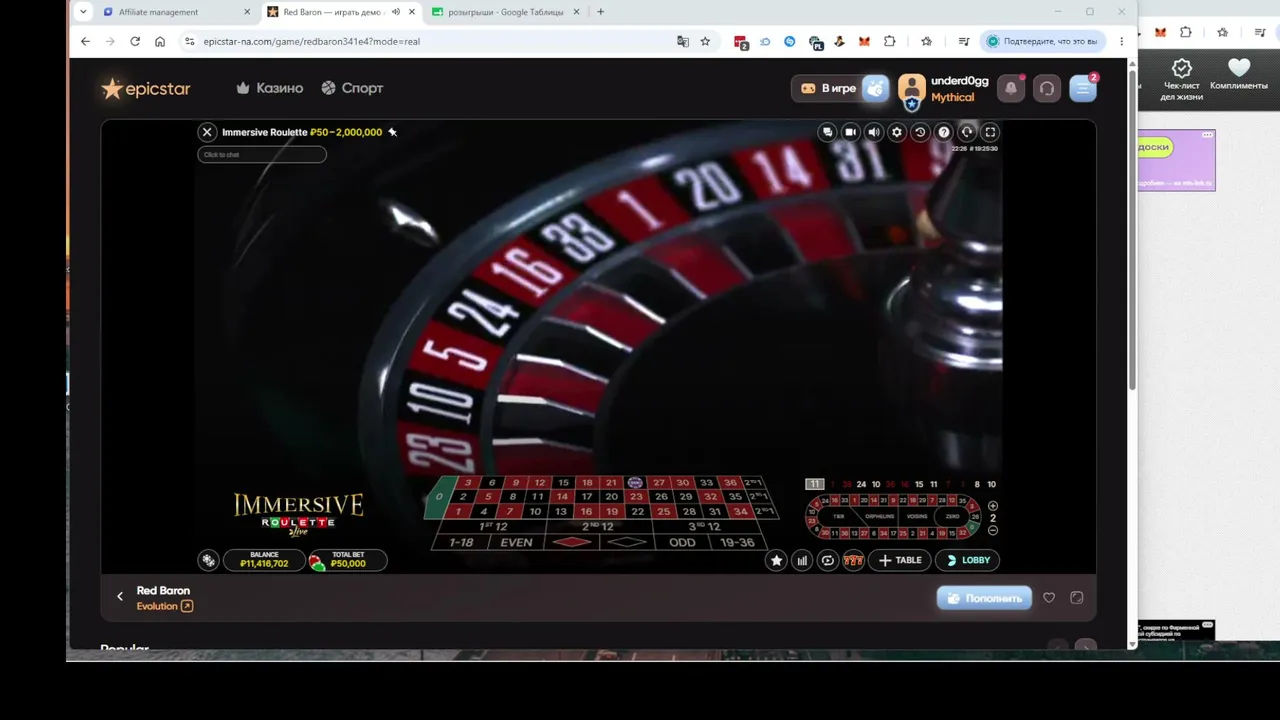
Task: Click the racetrack plus stepper
Action: pos(993,506)
